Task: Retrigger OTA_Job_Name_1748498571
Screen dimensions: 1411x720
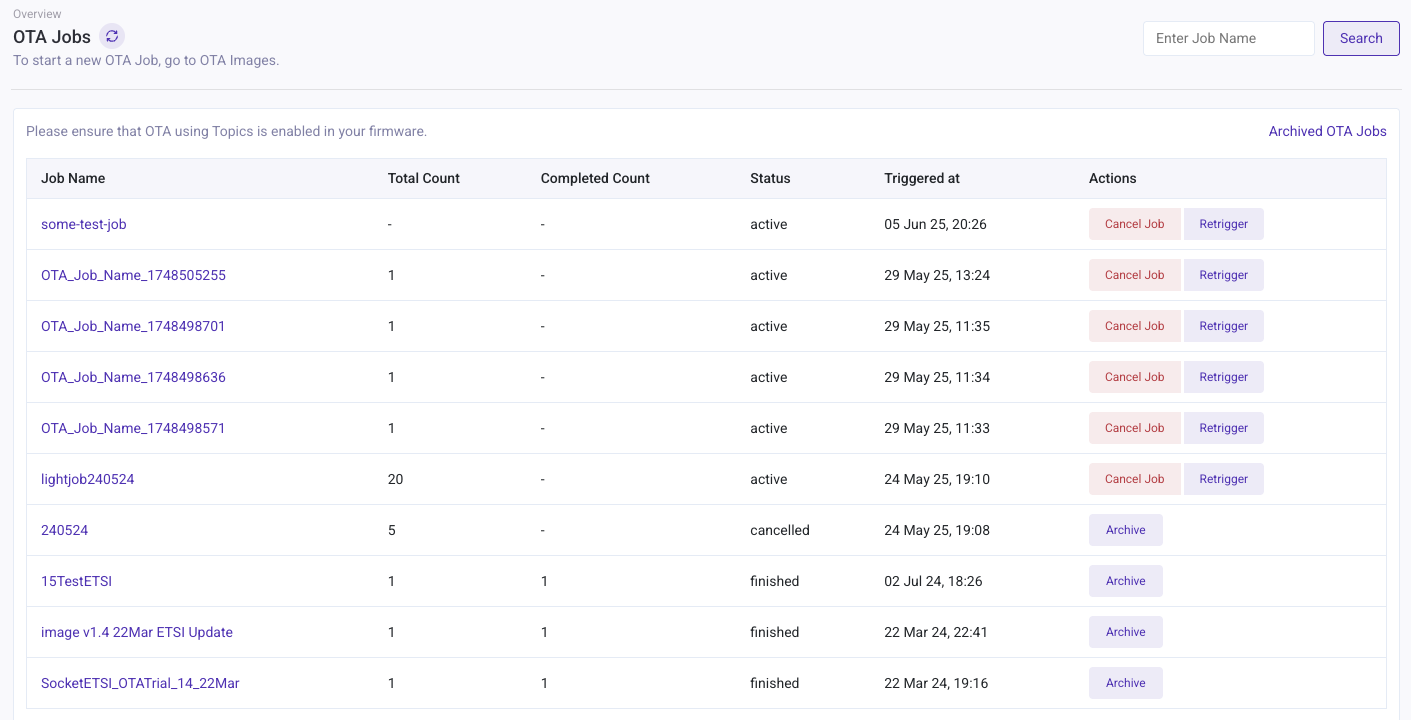Action: pyautogui.click(x=1223, y=428)
